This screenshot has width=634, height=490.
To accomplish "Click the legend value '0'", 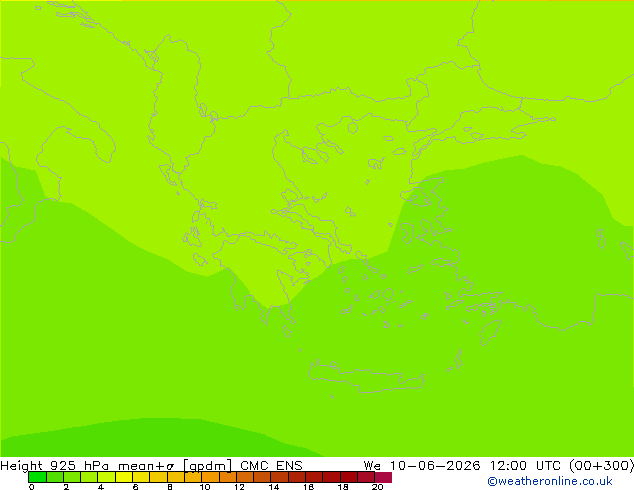I will (32, 487).
